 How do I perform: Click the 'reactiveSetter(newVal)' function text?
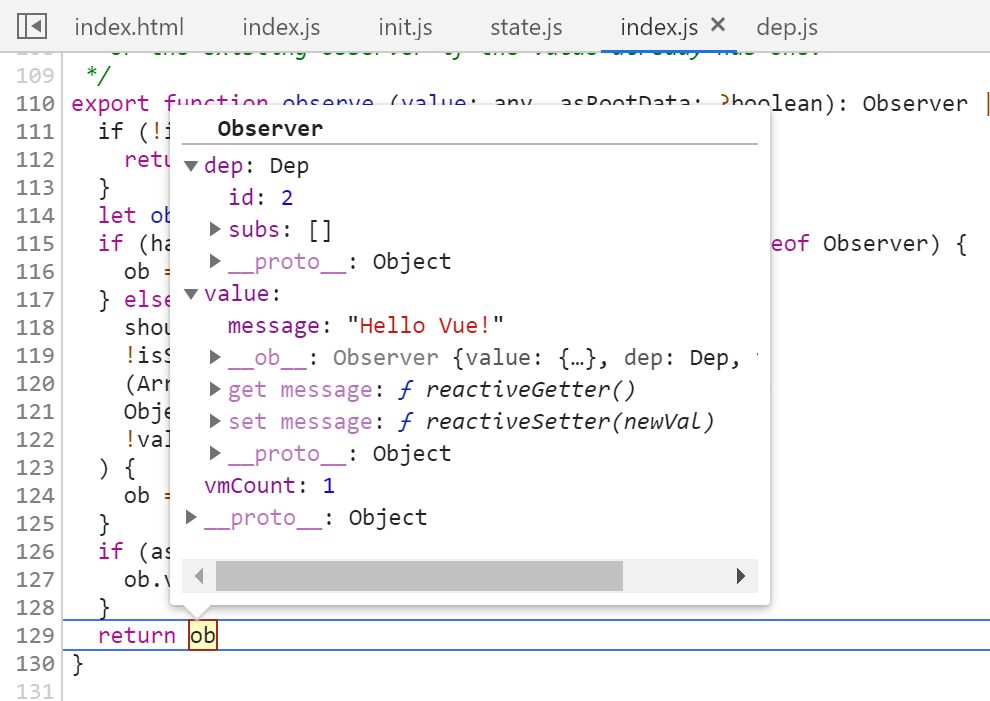pyautogui.click(x=570, y=421)
